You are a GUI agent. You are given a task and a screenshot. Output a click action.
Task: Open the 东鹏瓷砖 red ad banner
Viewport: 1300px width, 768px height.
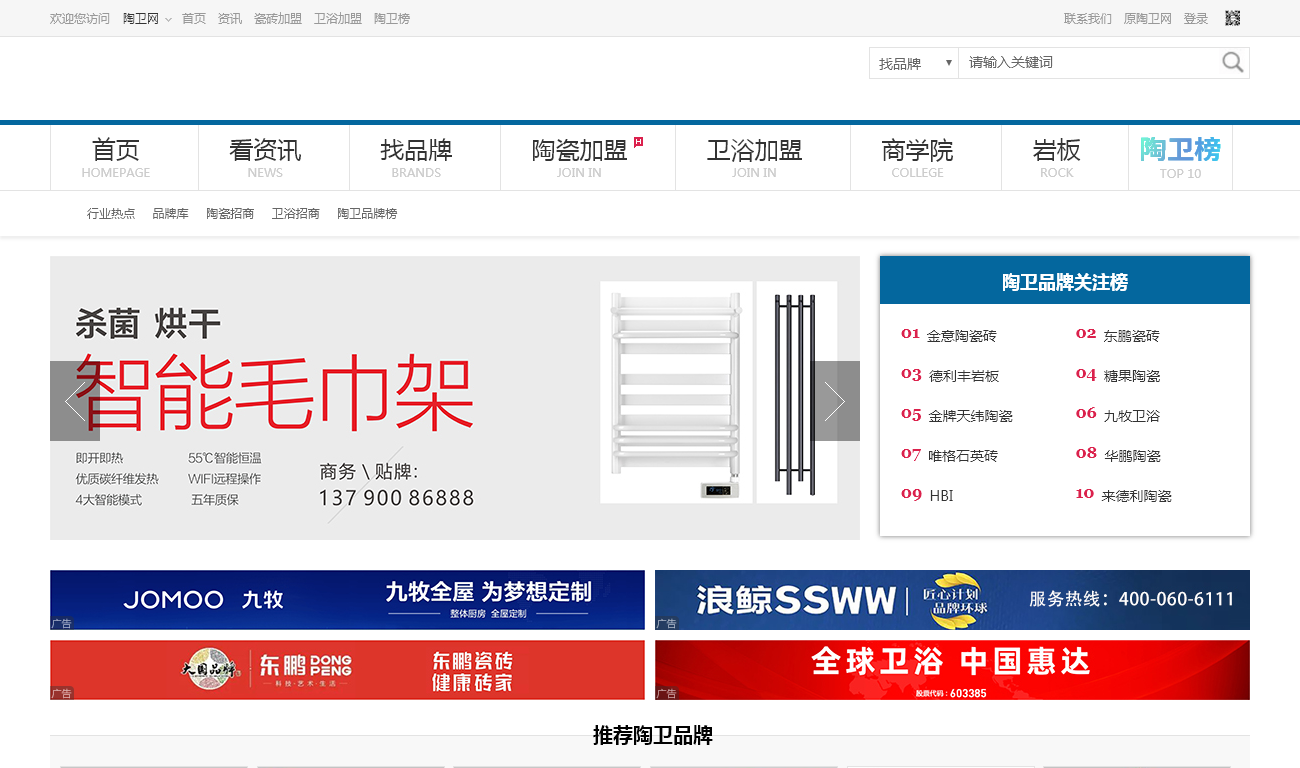(x=347, y=670)
